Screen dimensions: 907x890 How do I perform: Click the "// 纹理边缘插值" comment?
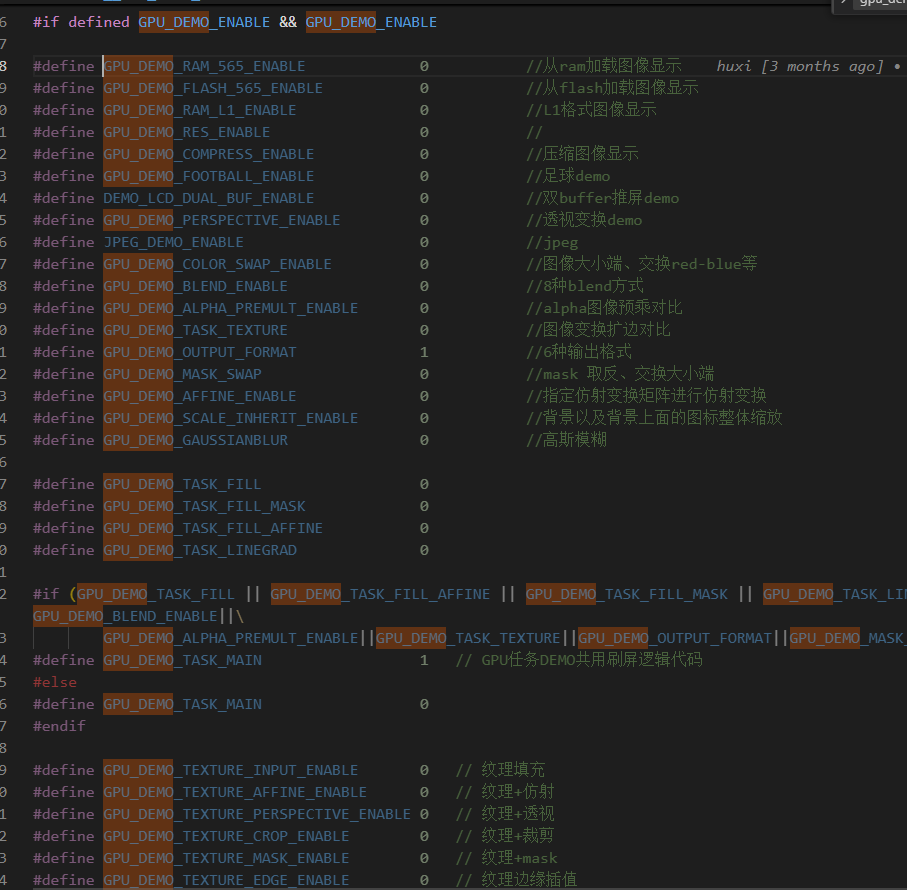pos(517,880)
